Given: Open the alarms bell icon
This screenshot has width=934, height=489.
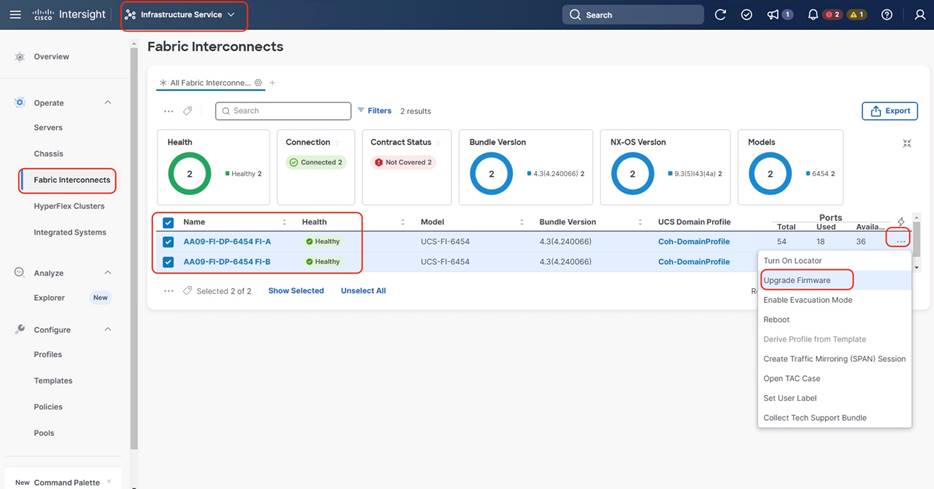Looking at the screenshot, I should tap(812, 15).
